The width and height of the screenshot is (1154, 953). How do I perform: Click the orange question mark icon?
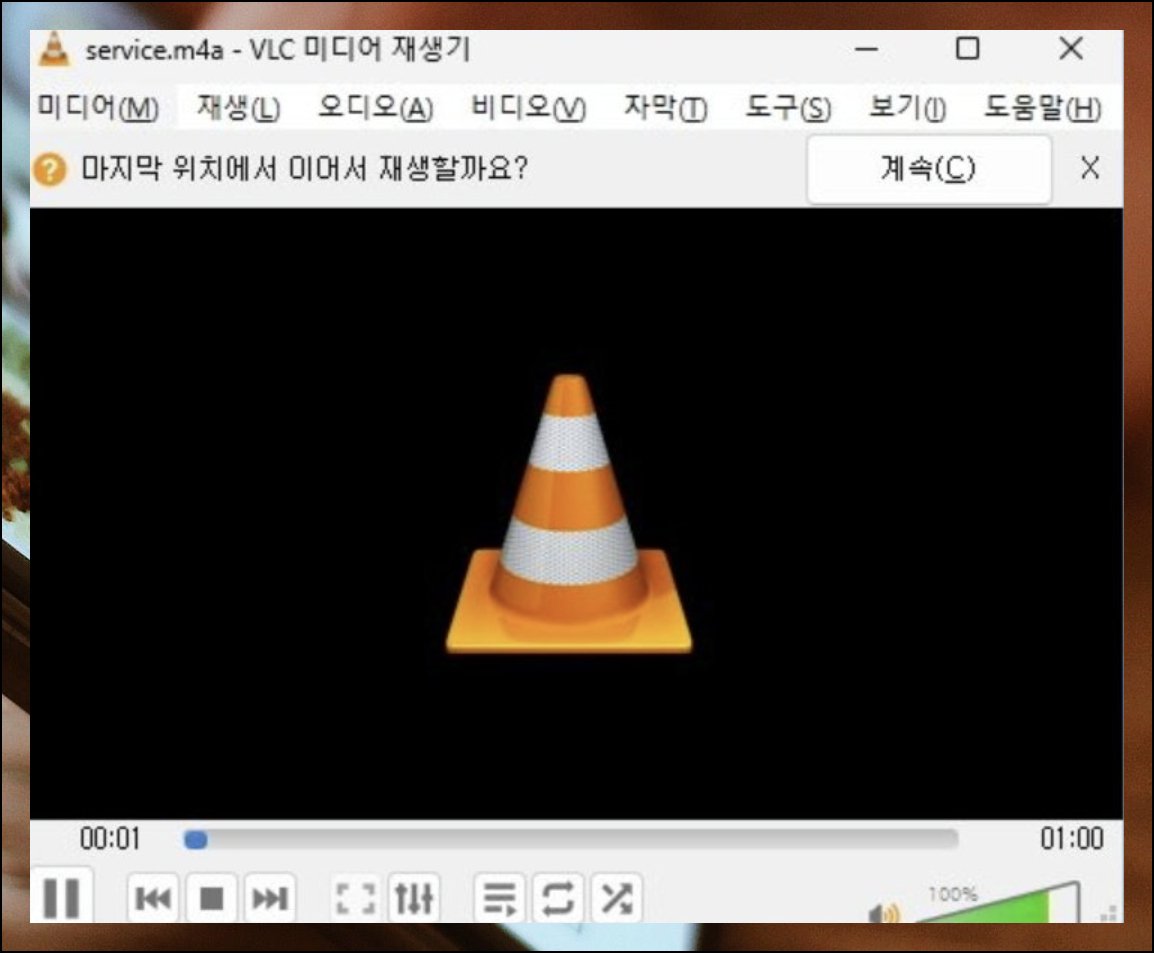pyautogui.click(x=50, y=170)
